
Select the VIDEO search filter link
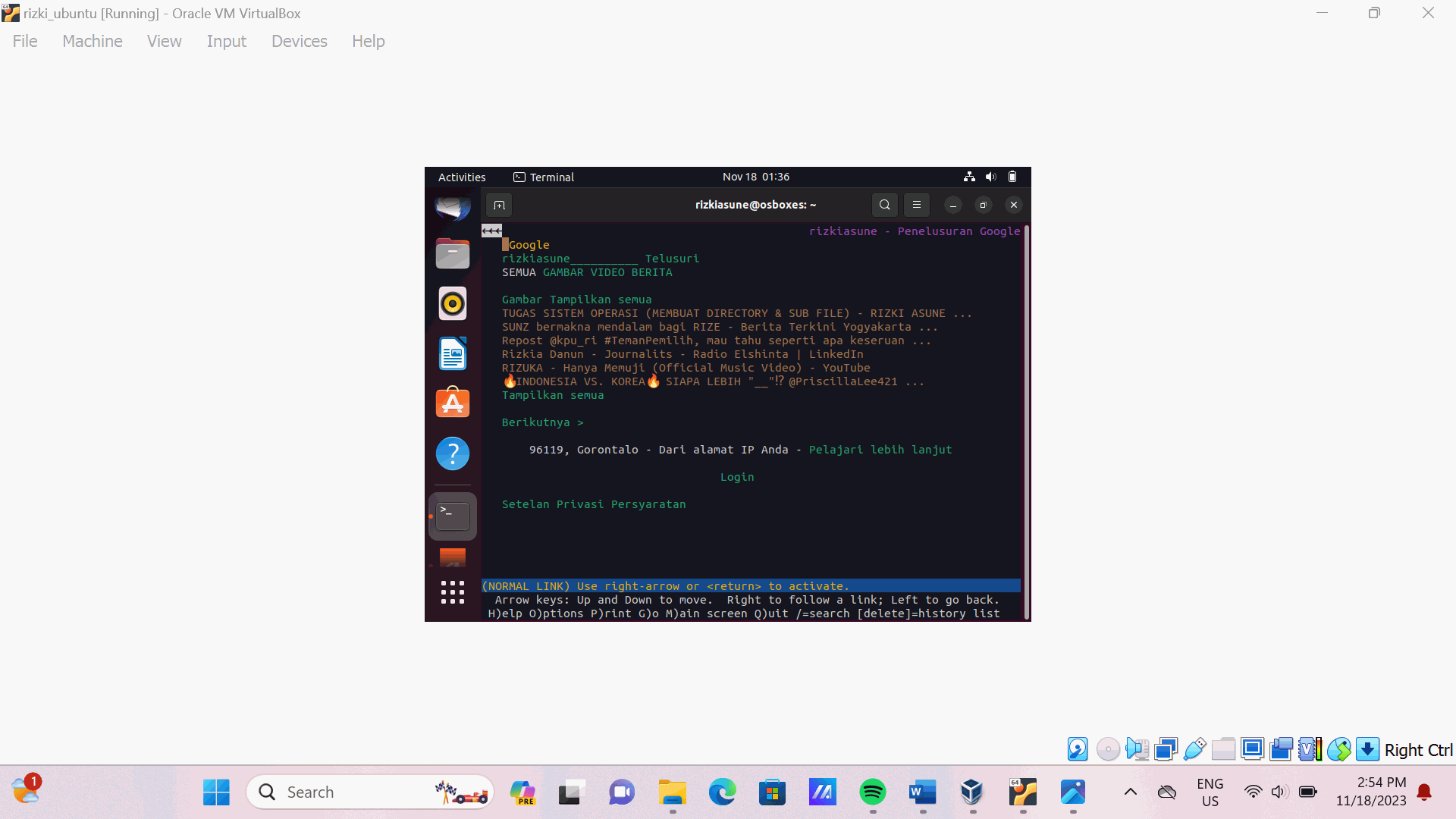click(x=607, y=272)
